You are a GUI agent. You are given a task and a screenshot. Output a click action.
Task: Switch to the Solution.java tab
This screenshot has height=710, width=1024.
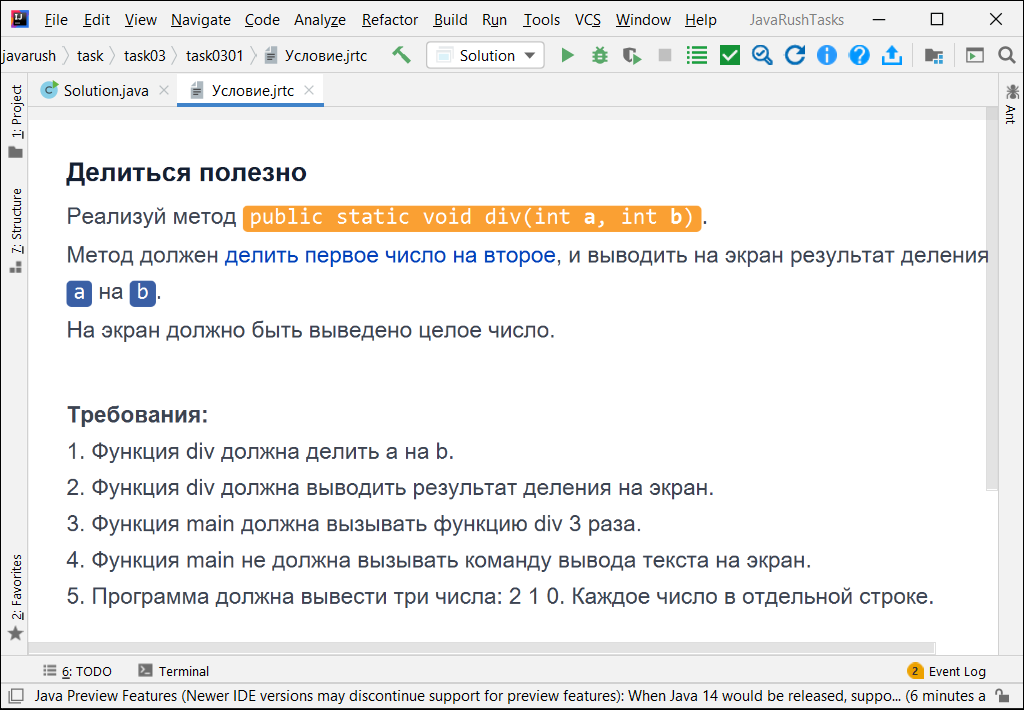point(106,90)
